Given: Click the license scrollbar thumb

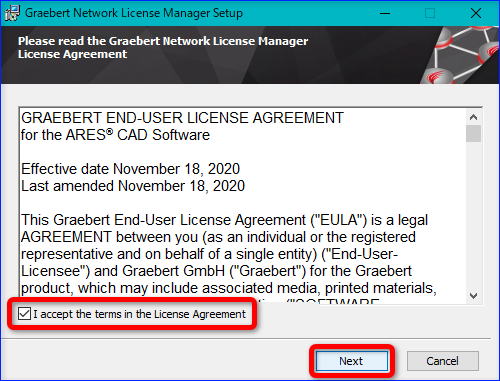Looking at the screenshot, I should (473, 134).
